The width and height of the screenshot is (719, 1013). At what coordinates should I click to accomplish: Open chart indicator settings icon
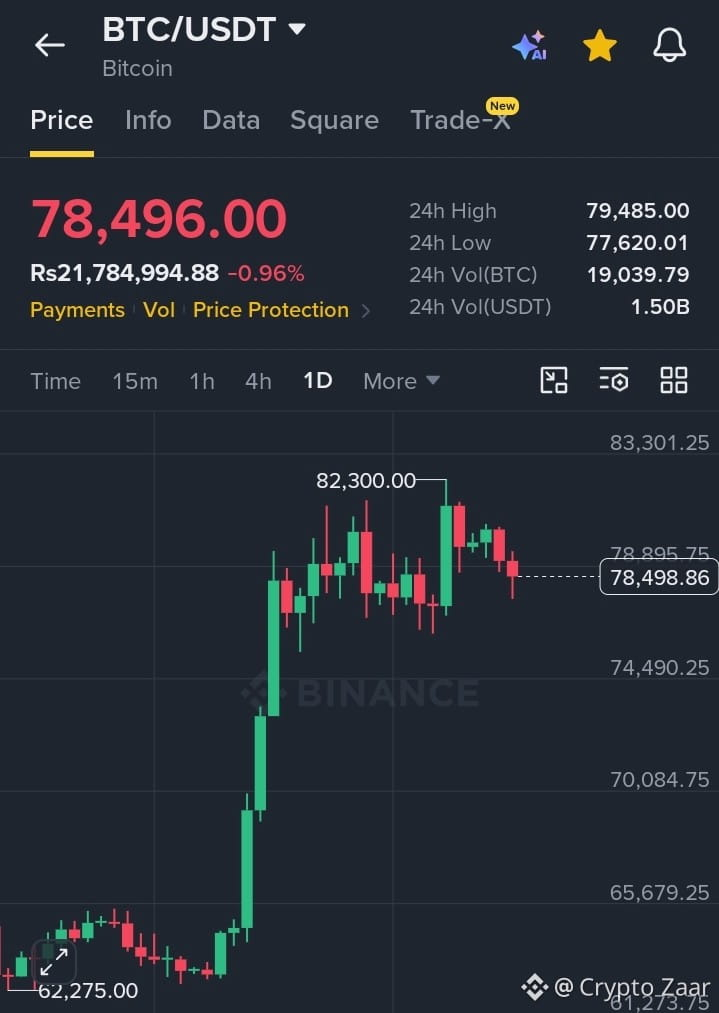(x=614, y=380)
